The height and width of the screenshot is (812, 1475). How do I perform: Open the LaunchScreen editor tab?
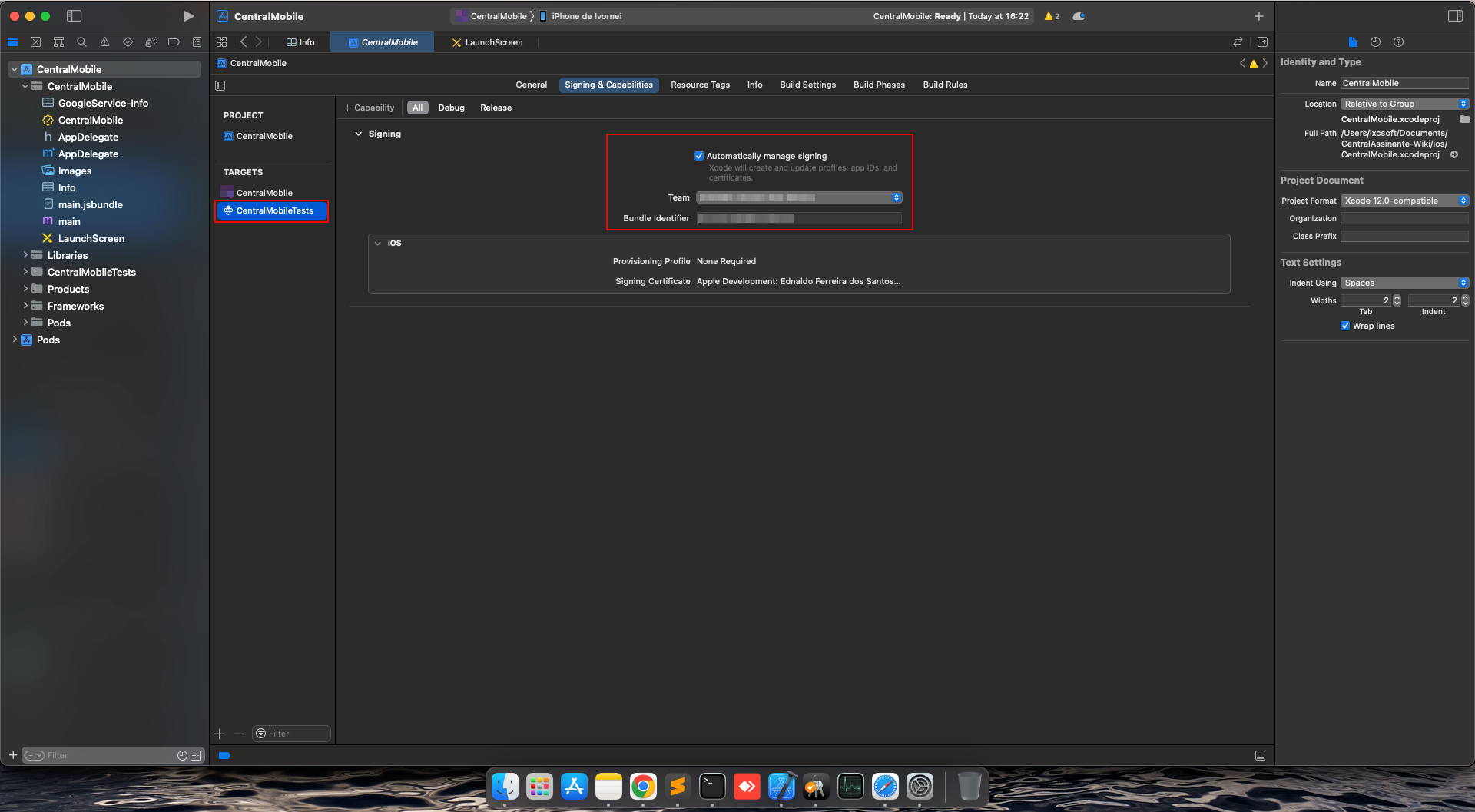click(x=487, y=42)
